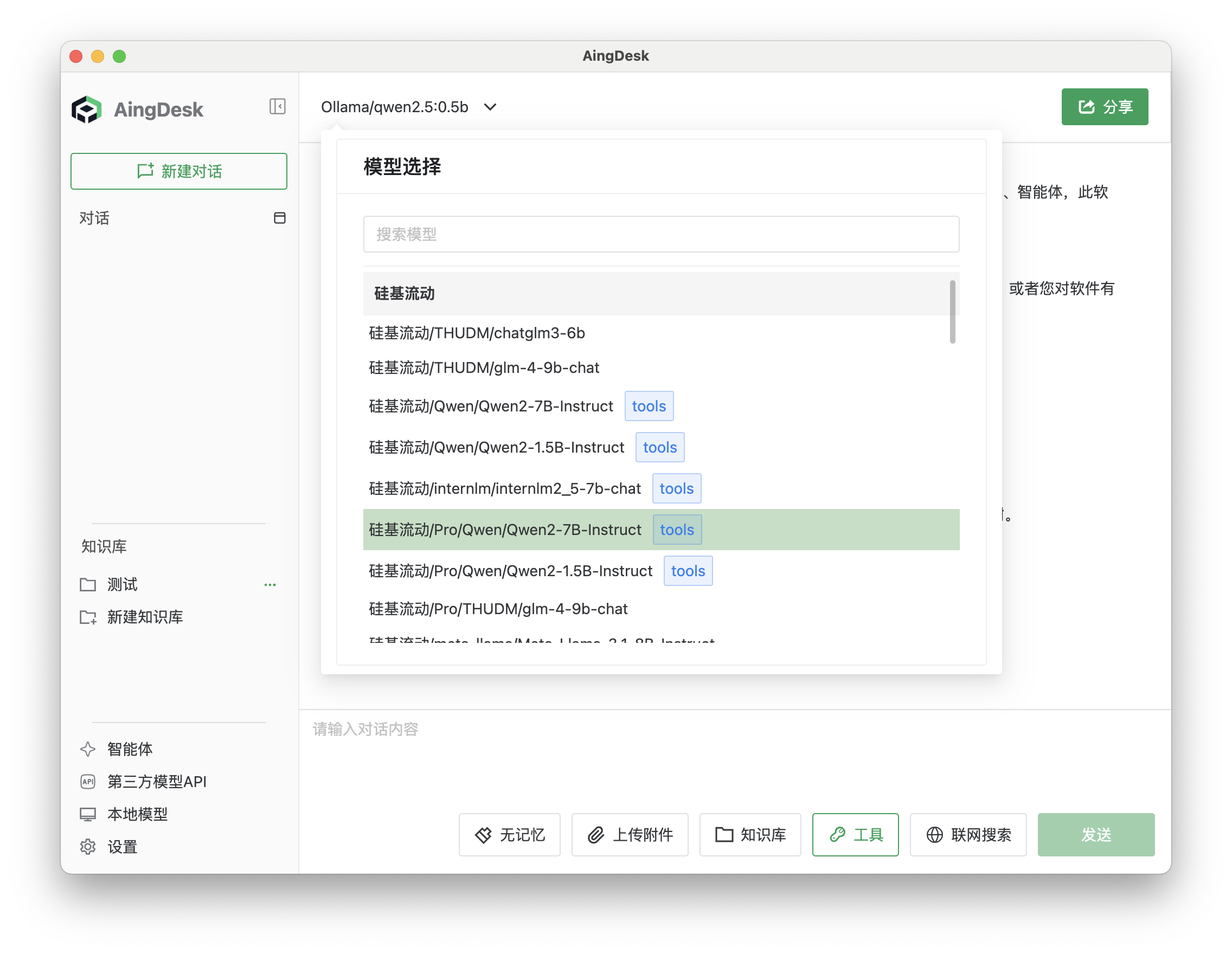Image resolution: width=1232 pixels, height=954 pixels.
Task: Click the archive icon beside 对话
Action: pyautogui.click(x=279, y=218)
